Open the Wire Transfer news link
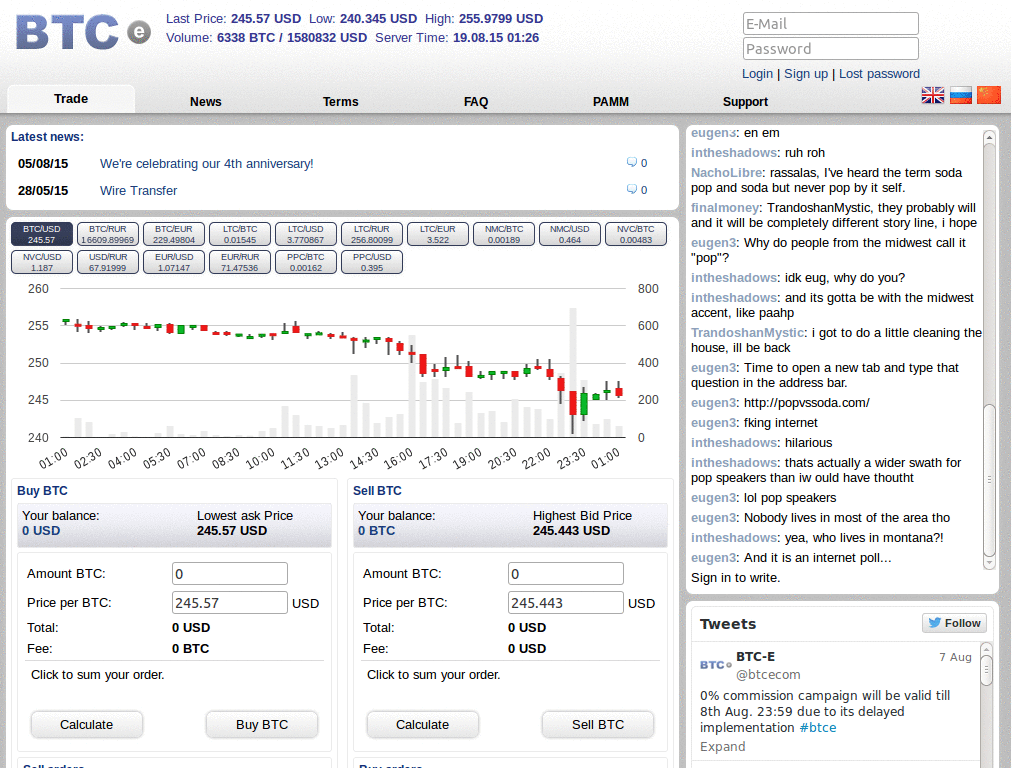1024x768 pixels. [x=138, y=191]
